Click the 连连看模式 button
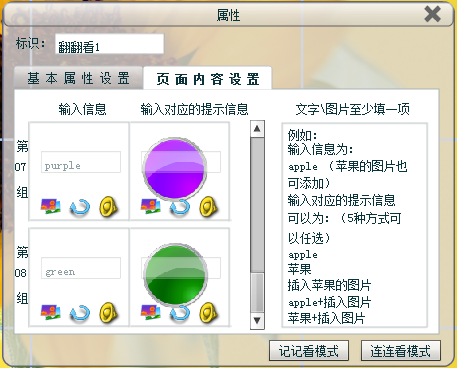 [x=401, y=351]
